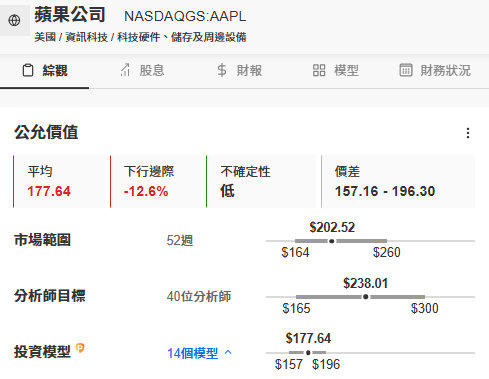Open the 綜觀 tab
The width and height of the screenshot is (489, 379).
(x=45, y=71)
